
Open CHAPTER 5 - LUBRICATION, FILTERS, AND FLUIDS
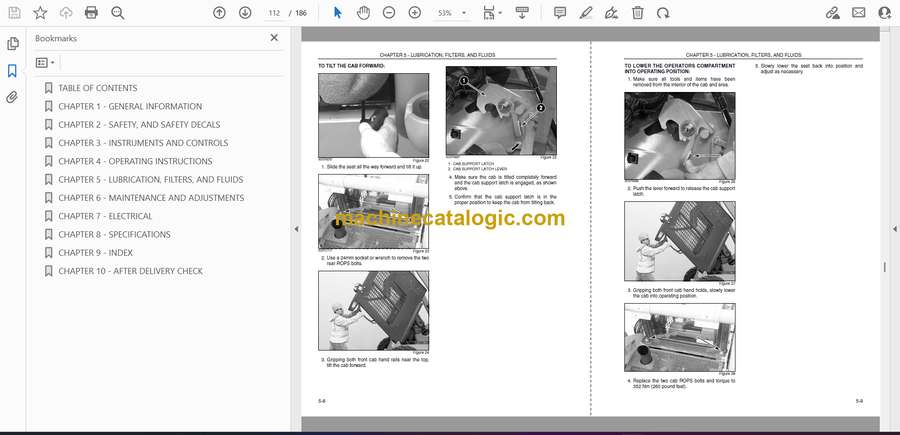(x=150, y=180)
